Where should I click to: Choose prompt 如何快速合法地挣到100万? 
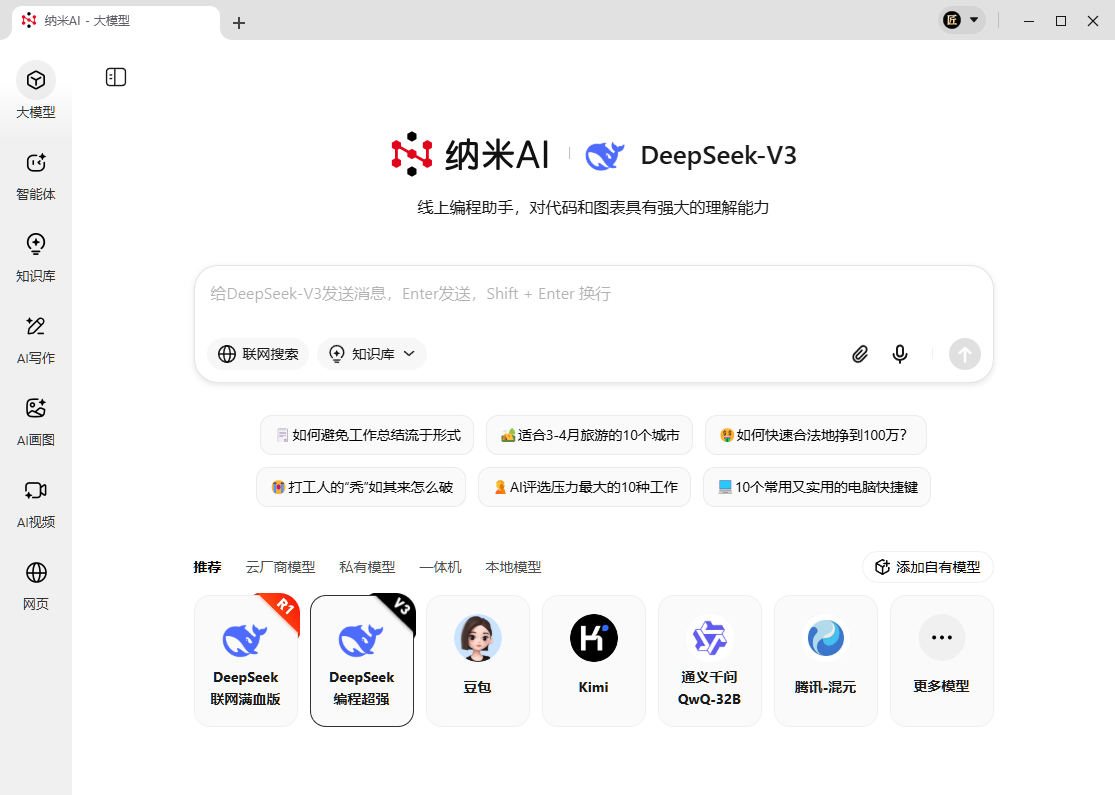(816, 435)
